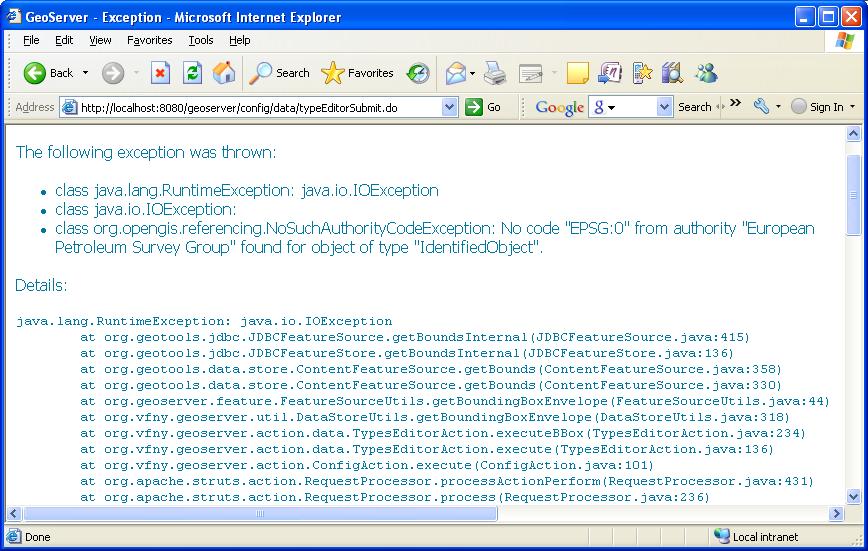Image resolution: width=868 pixels, height=551 pixels.
Task: Expand the wrench settings dropdown arrow
Action: pyautogui.click(x=778, y=106)
